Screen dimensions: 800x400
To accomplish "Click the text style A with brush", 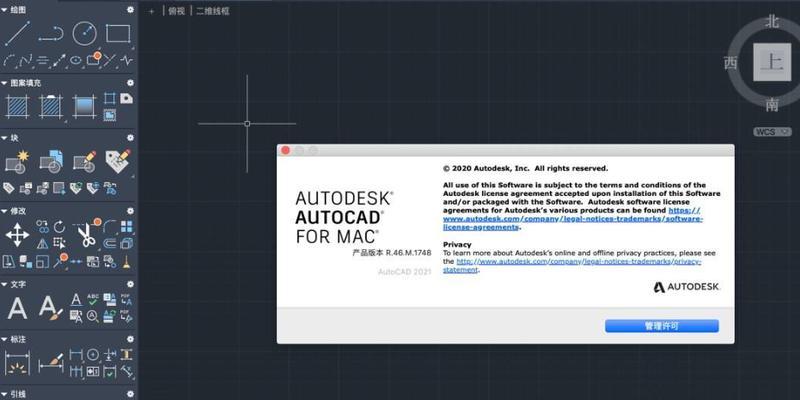I will click(x=51, y=309).
